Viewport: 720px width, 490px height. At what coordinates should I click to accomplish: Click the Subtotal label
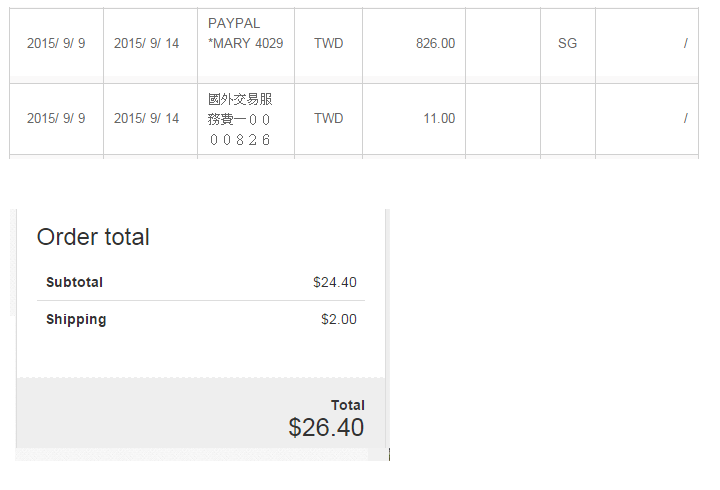click(74, 282)
